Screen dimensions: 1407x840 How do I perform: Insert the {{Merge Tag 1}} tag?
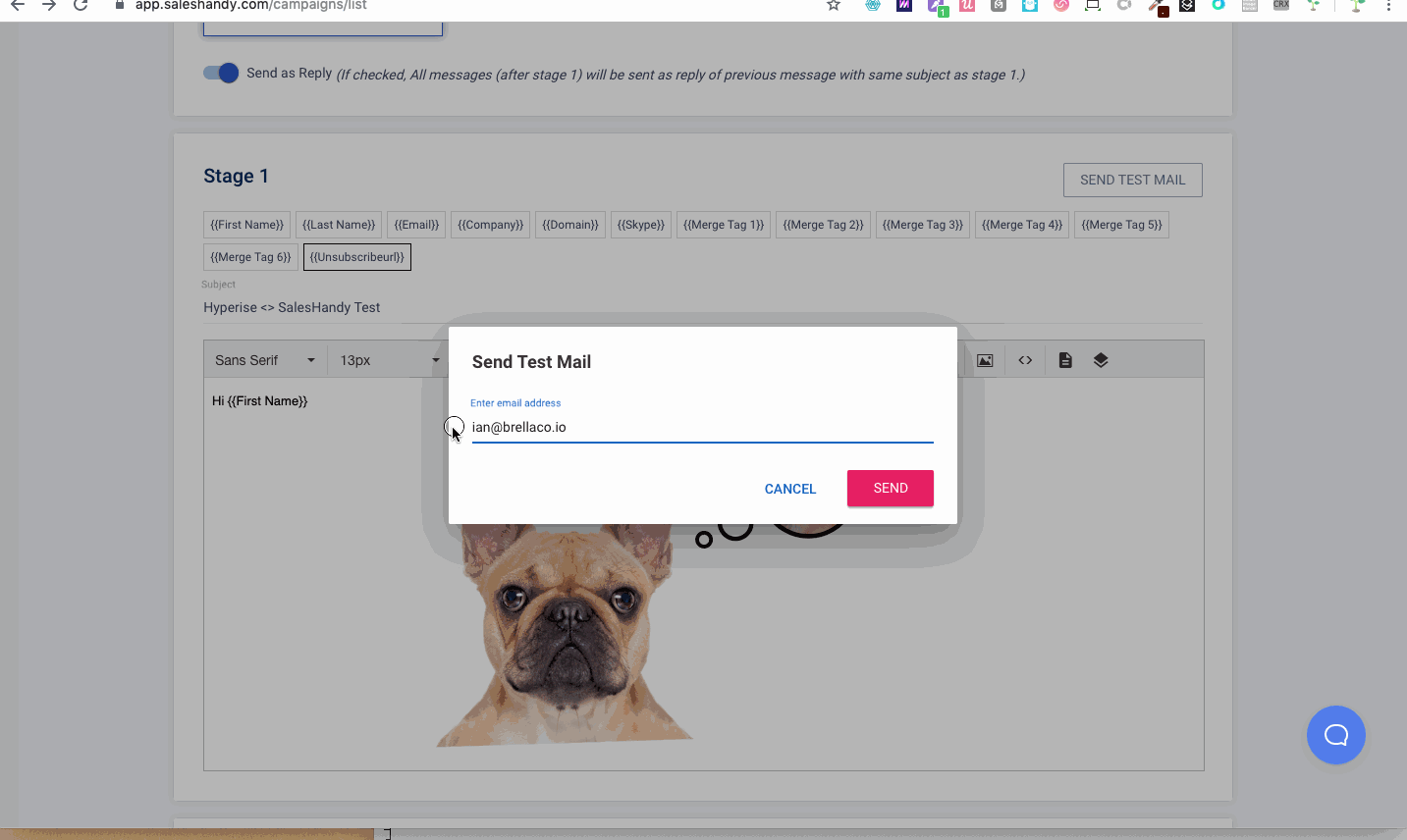point(724,225)
